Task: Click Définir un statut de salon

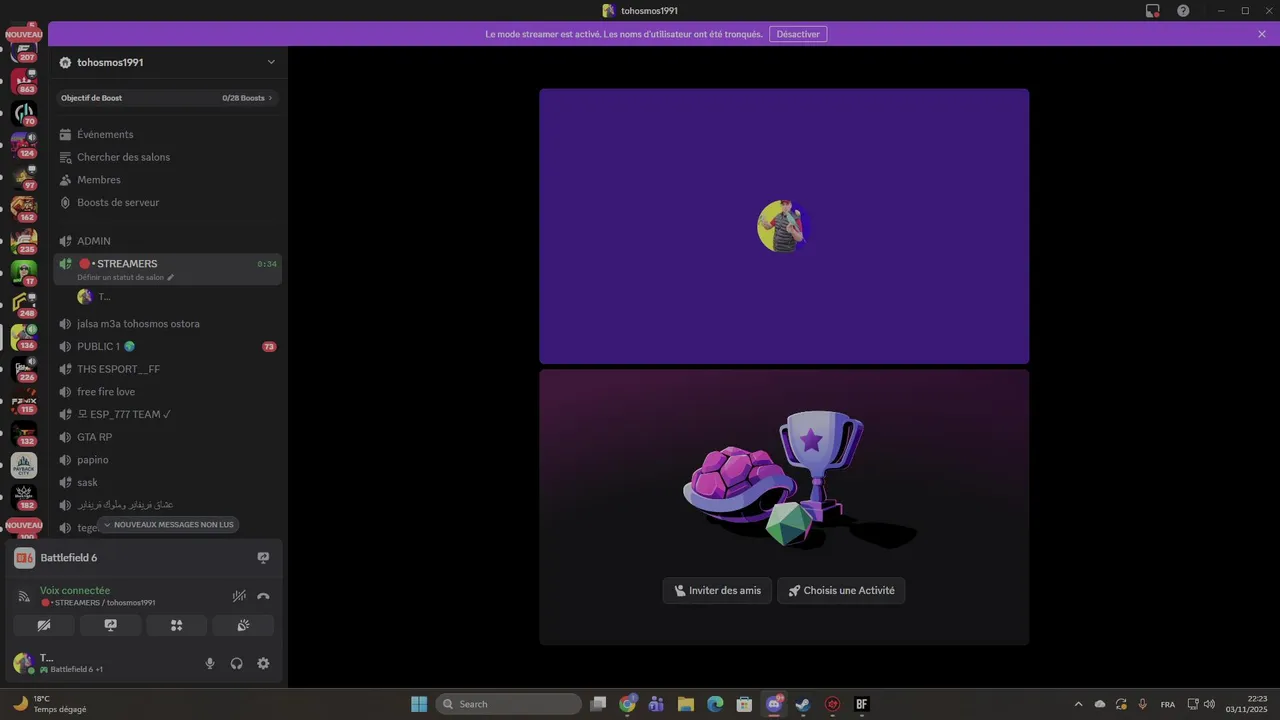Action: pos(125,277)
